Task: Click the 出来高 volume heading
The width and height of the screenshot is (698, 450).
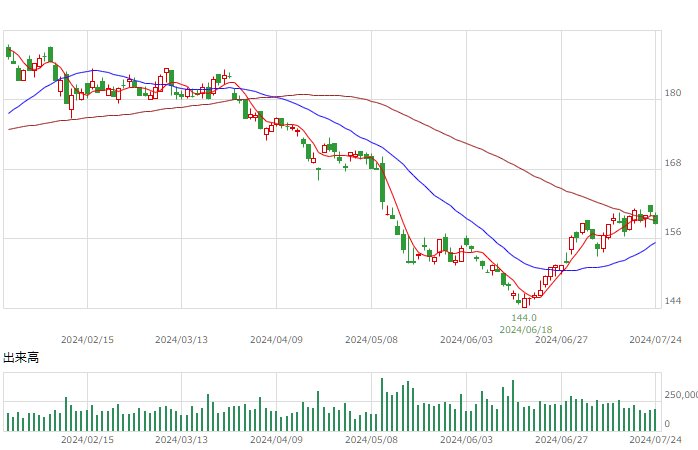Action: 21,357
